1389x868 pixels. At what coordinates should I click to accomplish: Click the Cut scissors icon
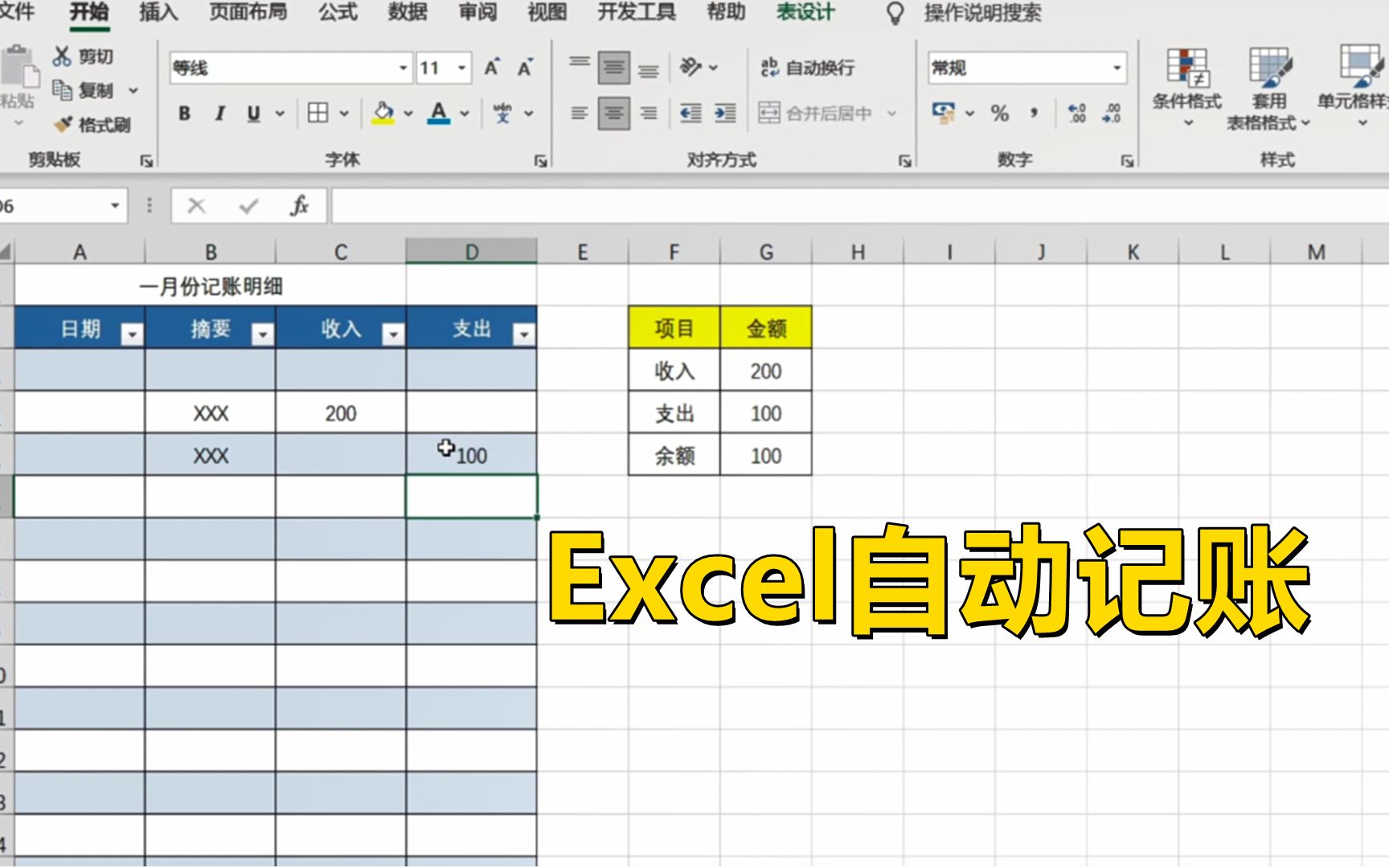pos(62,56)
